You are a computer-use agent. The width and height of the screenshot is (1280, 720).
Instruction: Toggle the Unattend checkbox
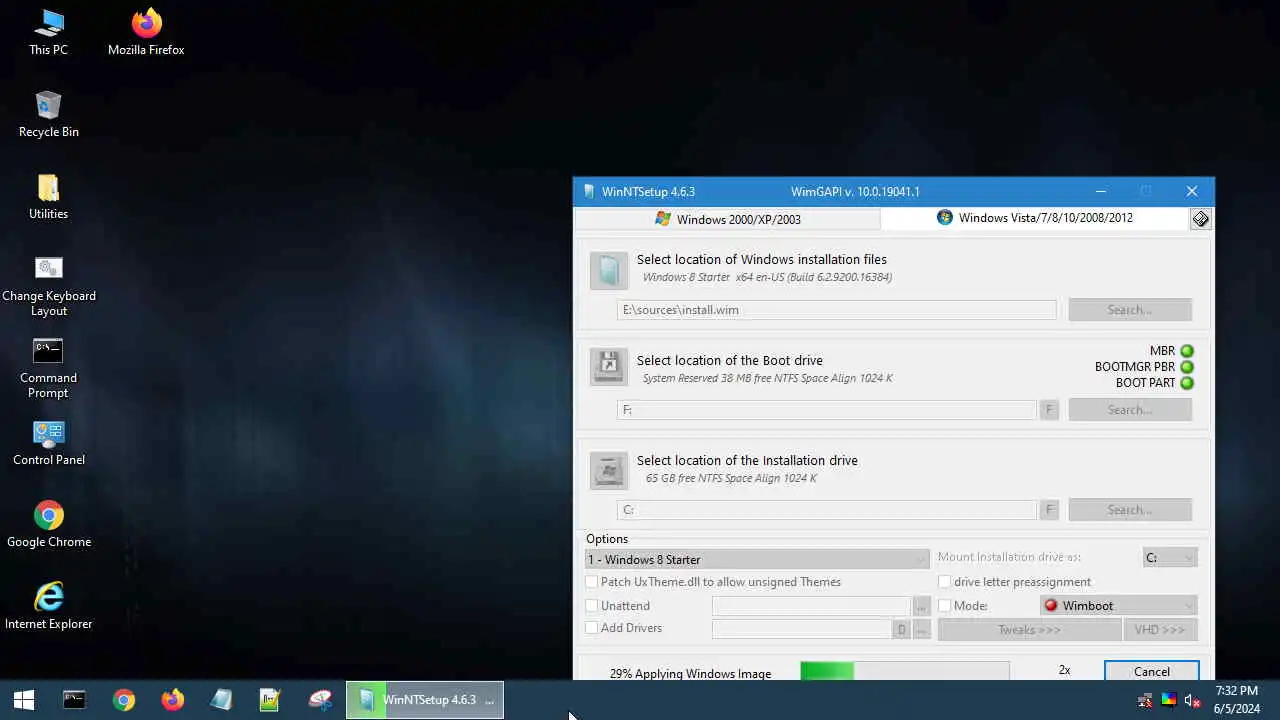point(592,606)
